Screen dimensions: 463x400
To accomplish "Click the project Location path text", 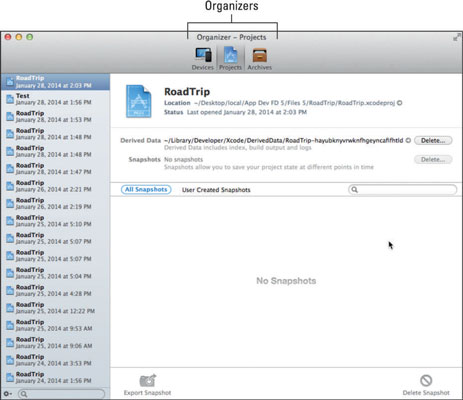I will [x=295, y=103].
